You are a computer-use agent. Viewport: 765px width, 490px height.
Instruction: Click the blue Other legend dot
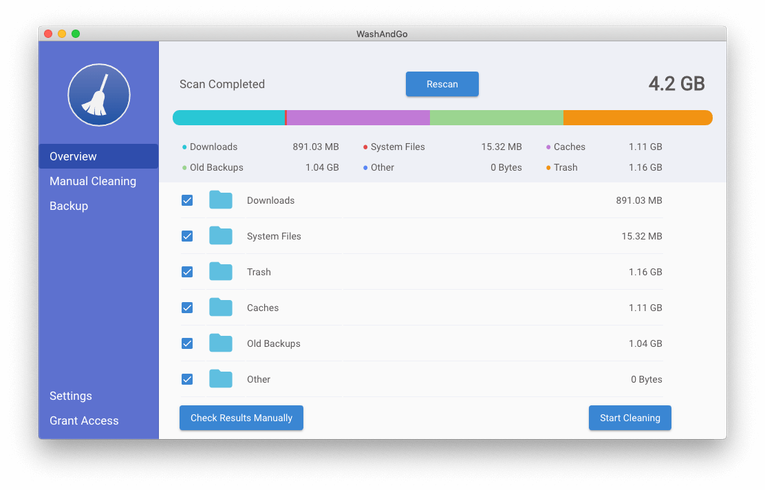click(x=365, y=168)
